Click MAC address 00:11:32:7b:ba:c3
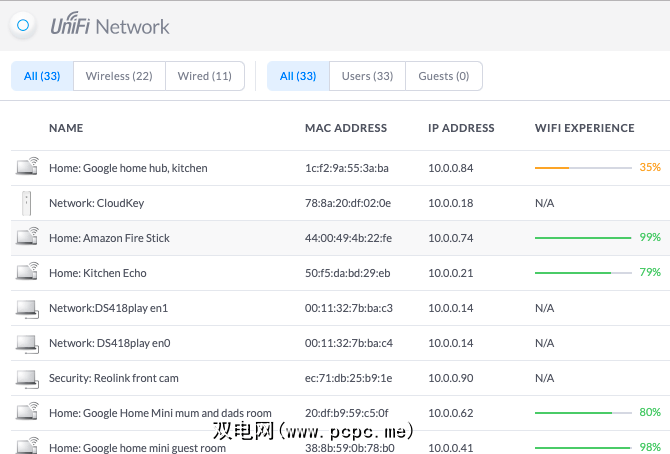The height and width of the screenshot is (454, 670). pos(349,308)
